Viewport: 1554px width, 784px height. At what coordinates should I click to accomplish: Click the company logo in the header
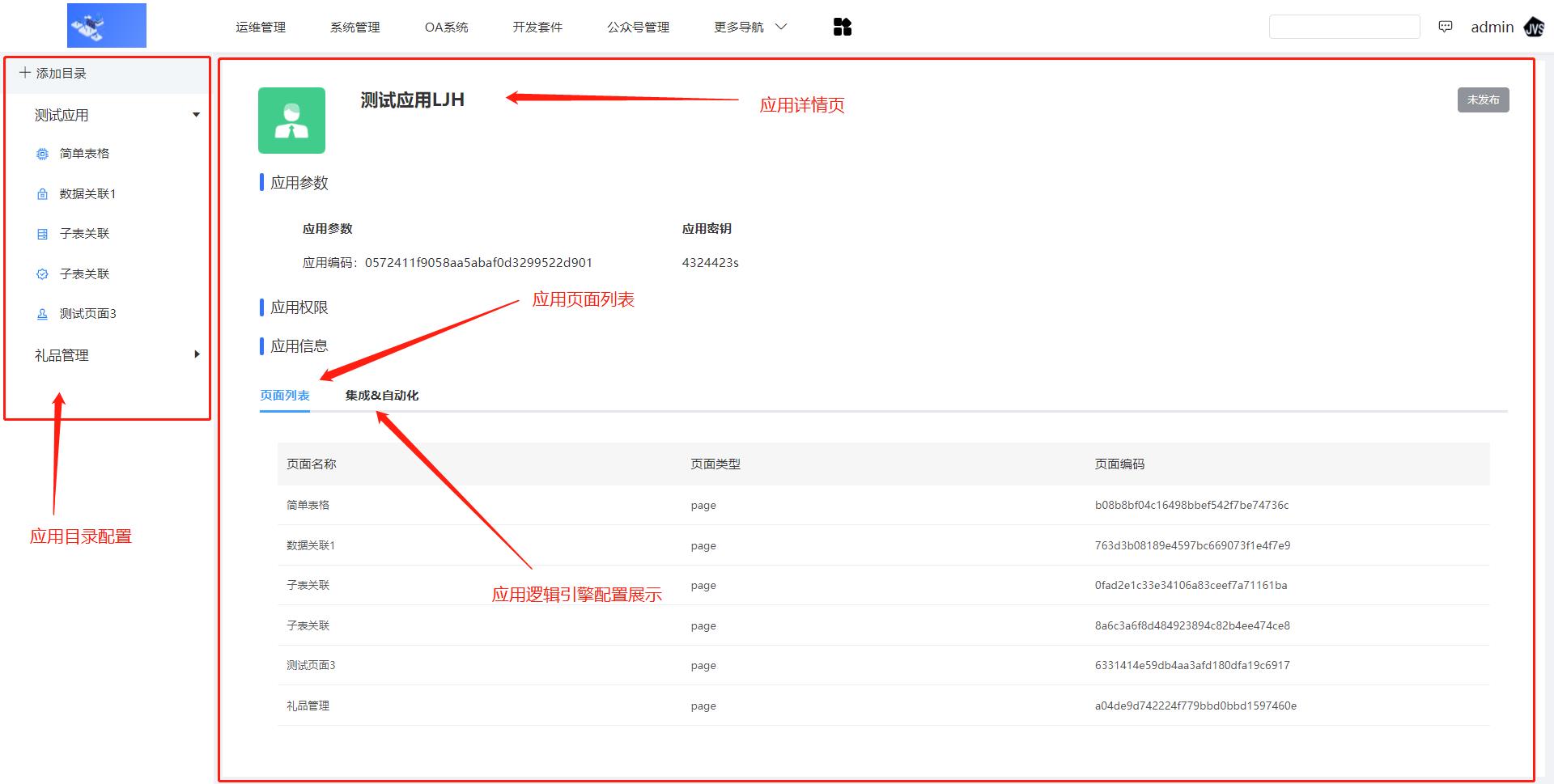tap(107, 25)
